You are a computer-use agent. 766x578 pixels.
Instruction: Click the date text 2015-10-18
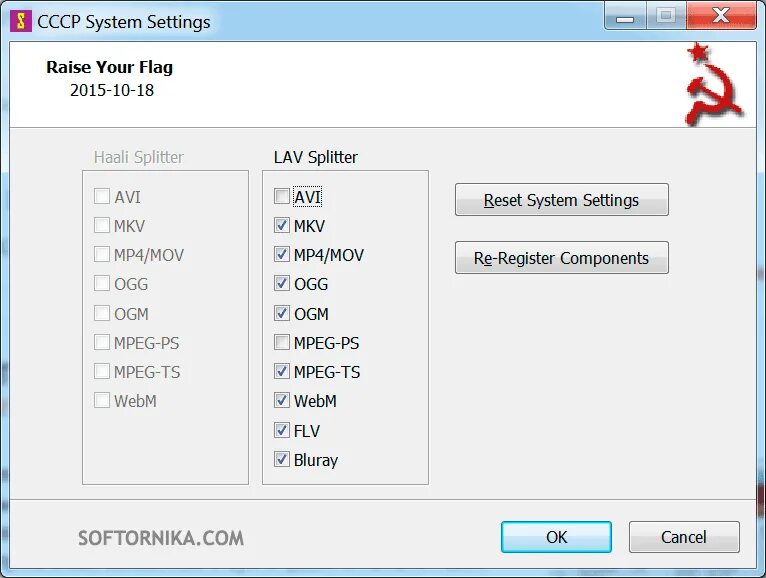pos(112,90)
